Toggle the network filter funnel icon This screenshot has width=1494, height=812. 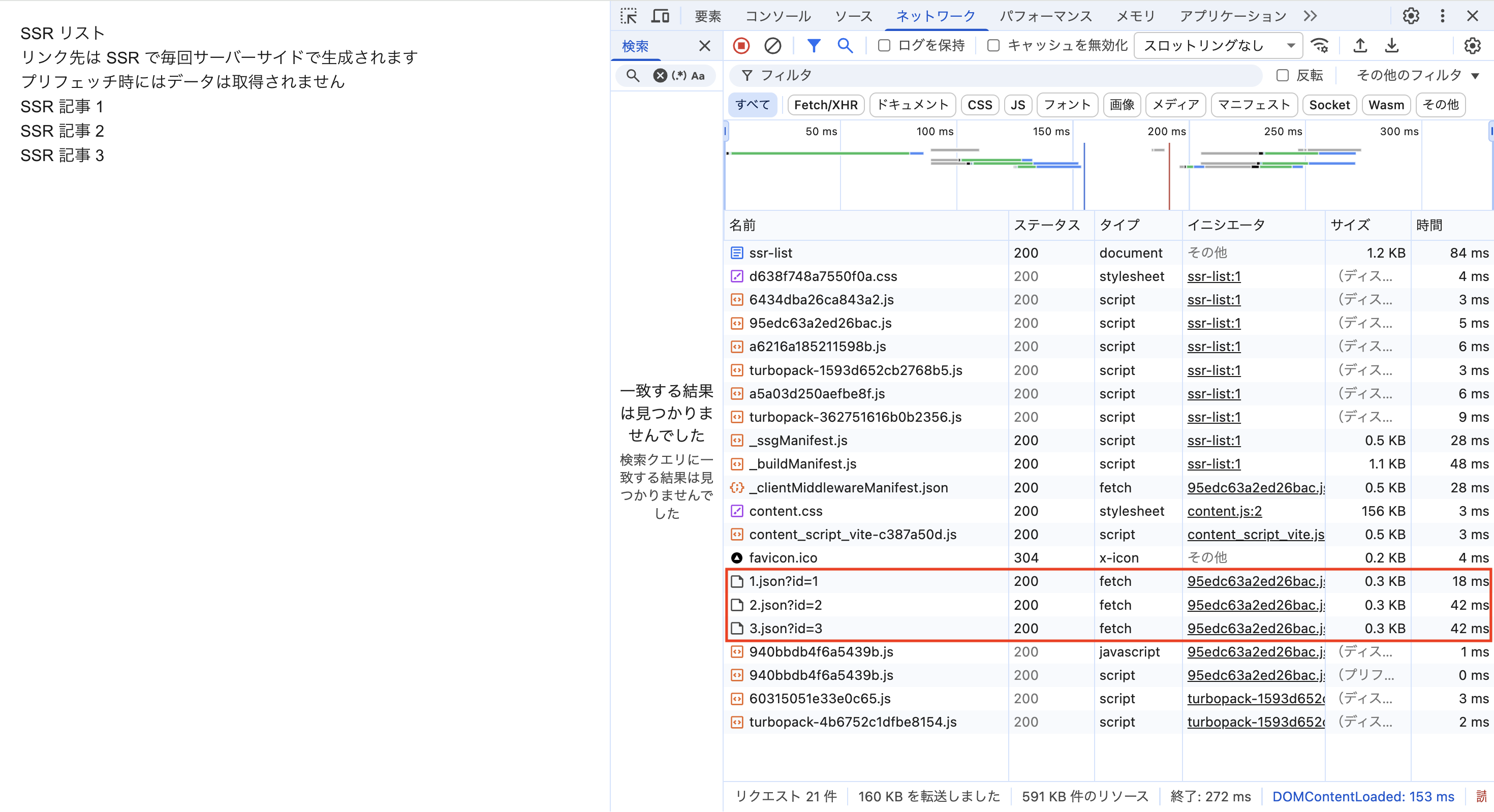point(814,46)
